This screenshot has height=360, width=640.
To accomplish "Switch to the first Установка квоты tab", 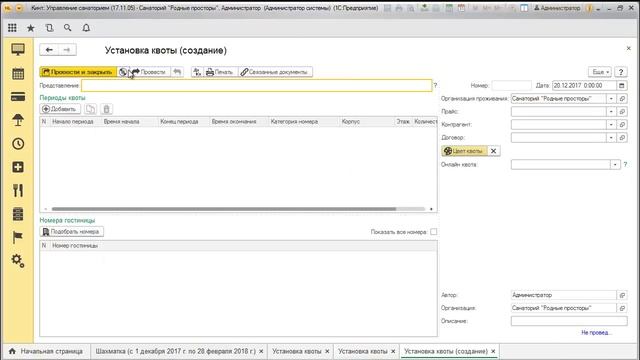I will 297,351.
